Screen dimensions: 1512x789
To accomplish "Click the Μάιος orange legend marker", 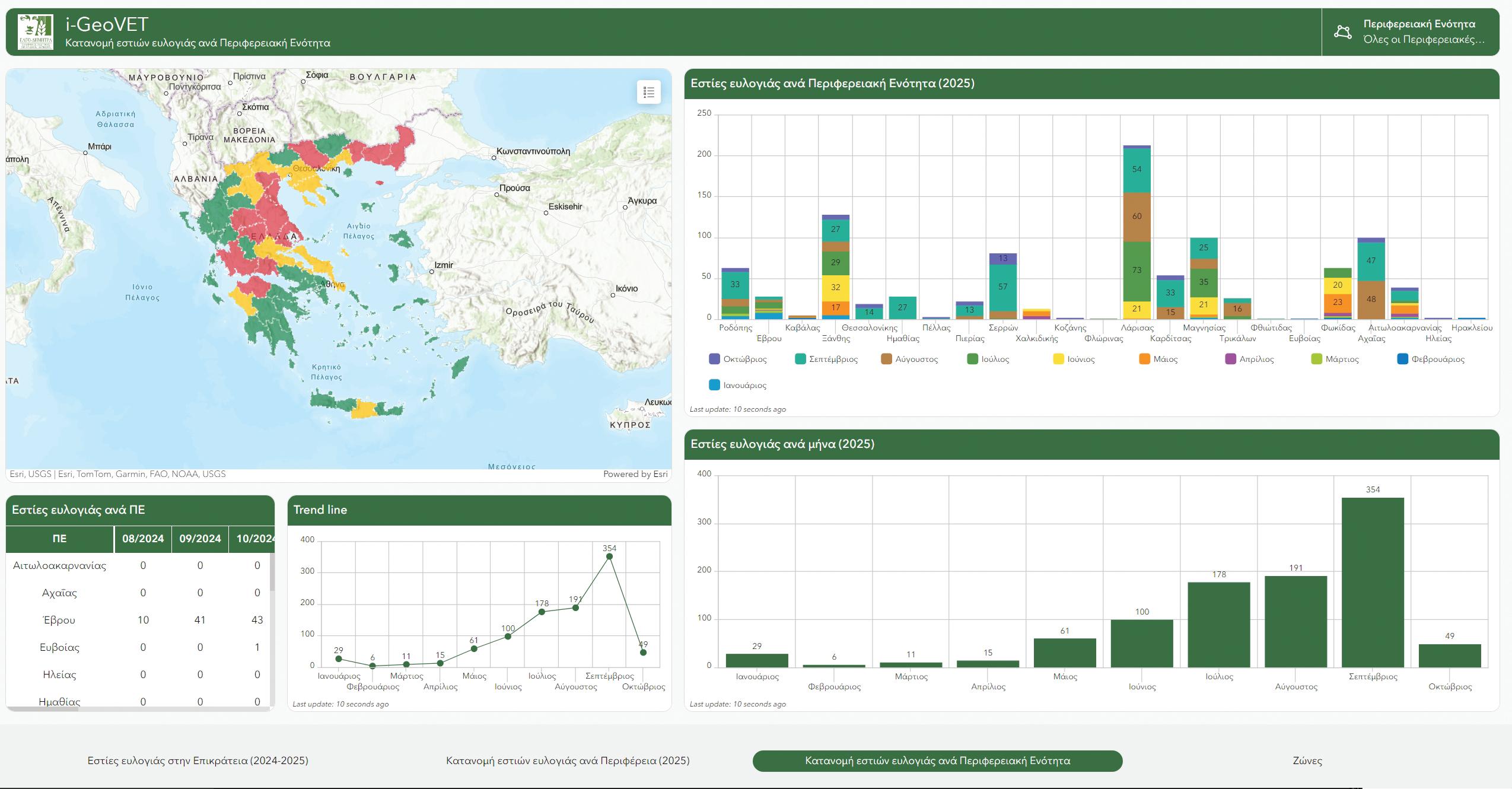I will 1144,359.
